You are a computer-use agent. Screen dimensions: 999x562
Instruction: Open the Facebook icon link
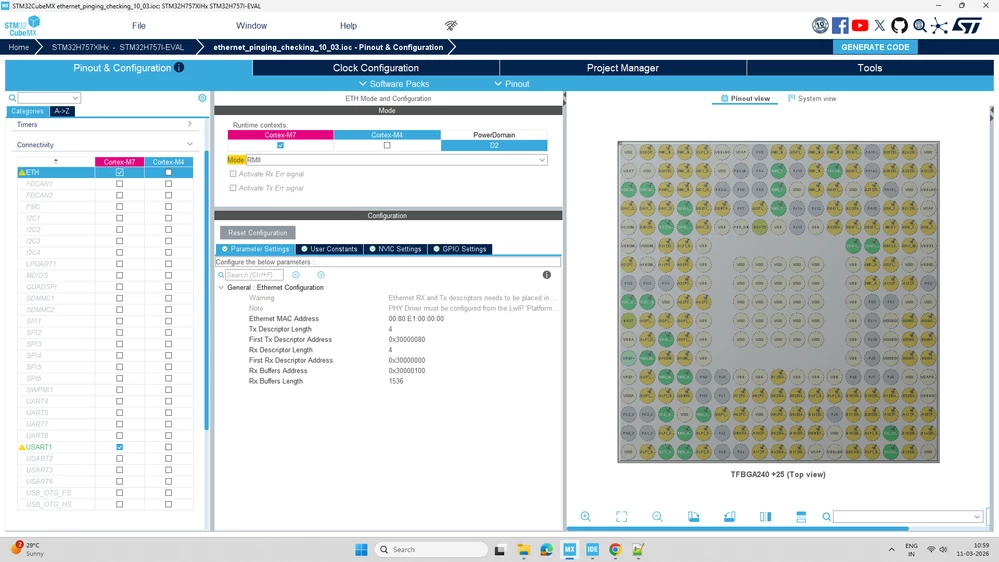840,25
